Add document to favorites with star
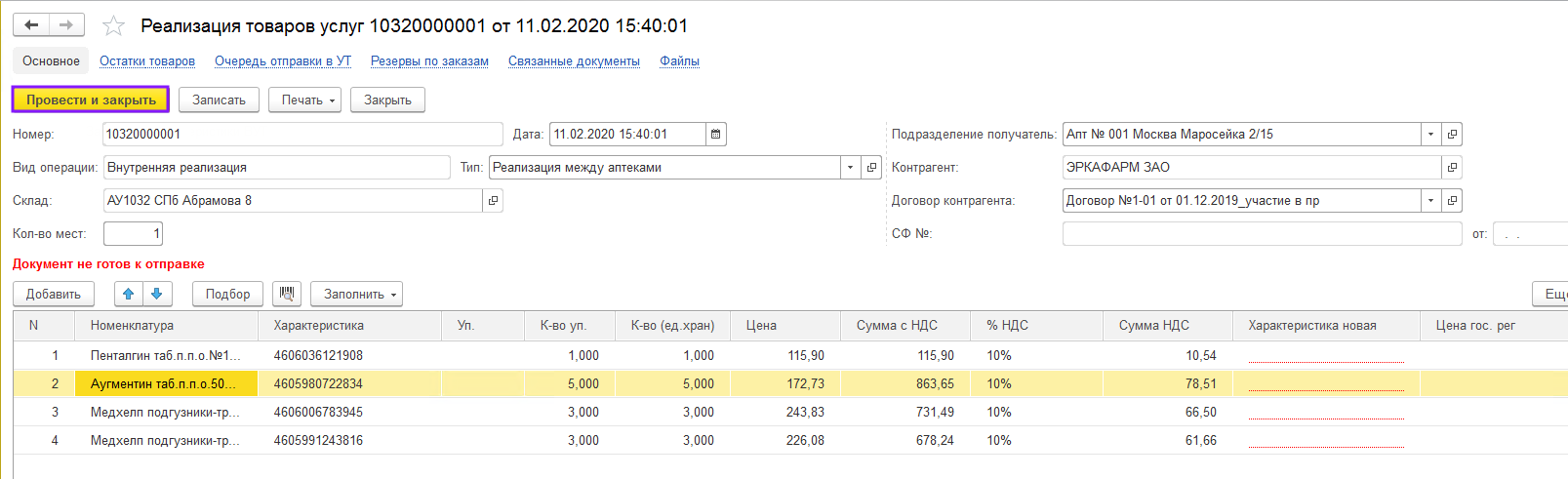 click(114, 26)
